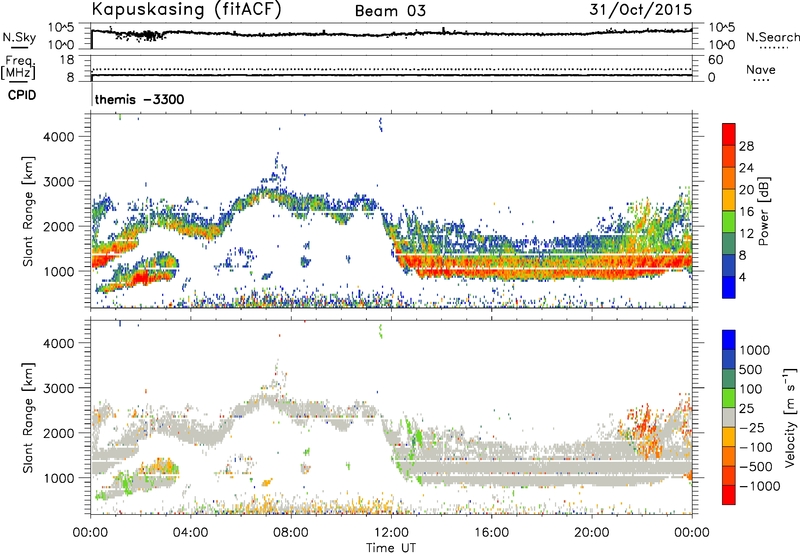The width and height of the screenshot is (800, 554).
Task: Click the 04:00 time tick label
Action: pos(190,533)
